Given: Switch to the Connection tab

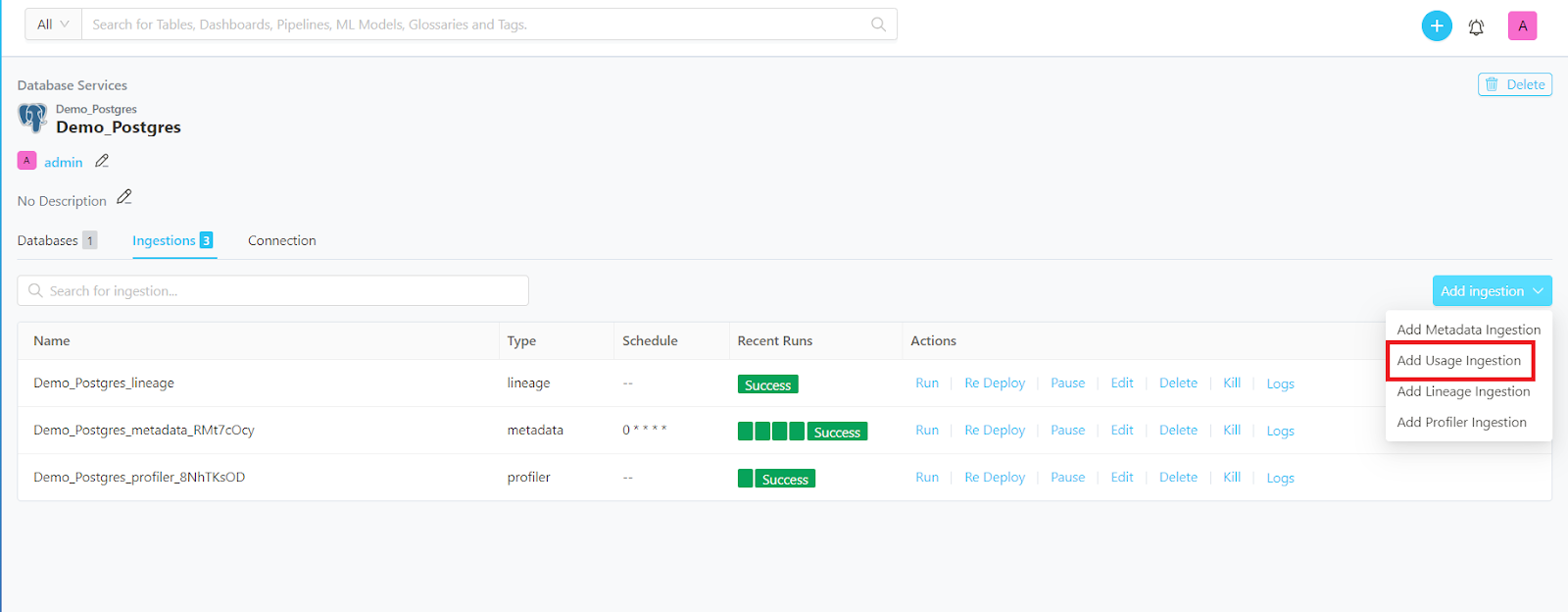Looking at the screenshot, I should coord(281,240).
